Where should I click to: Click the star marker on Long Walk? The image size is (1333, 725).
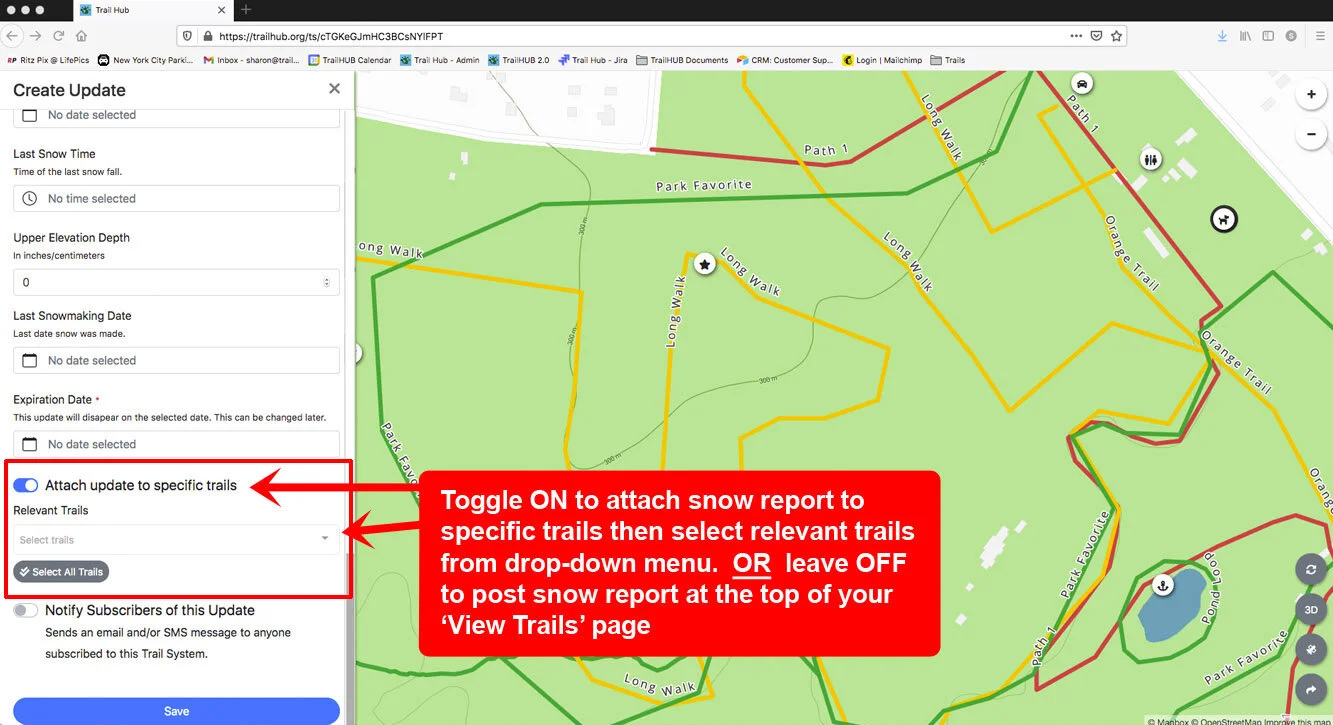pyautogui.click(x=705, y=265)
